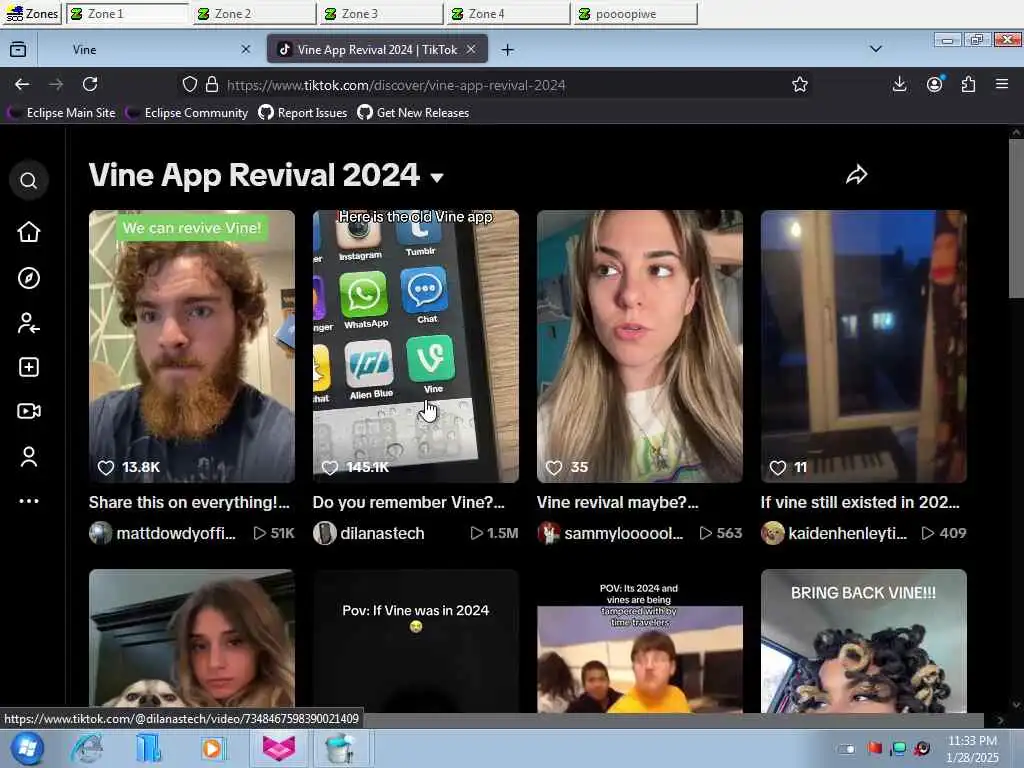This screenshot has height=768, width=1024.
Task: Switch to Zone 1 tab
Action: coord(128,14)
